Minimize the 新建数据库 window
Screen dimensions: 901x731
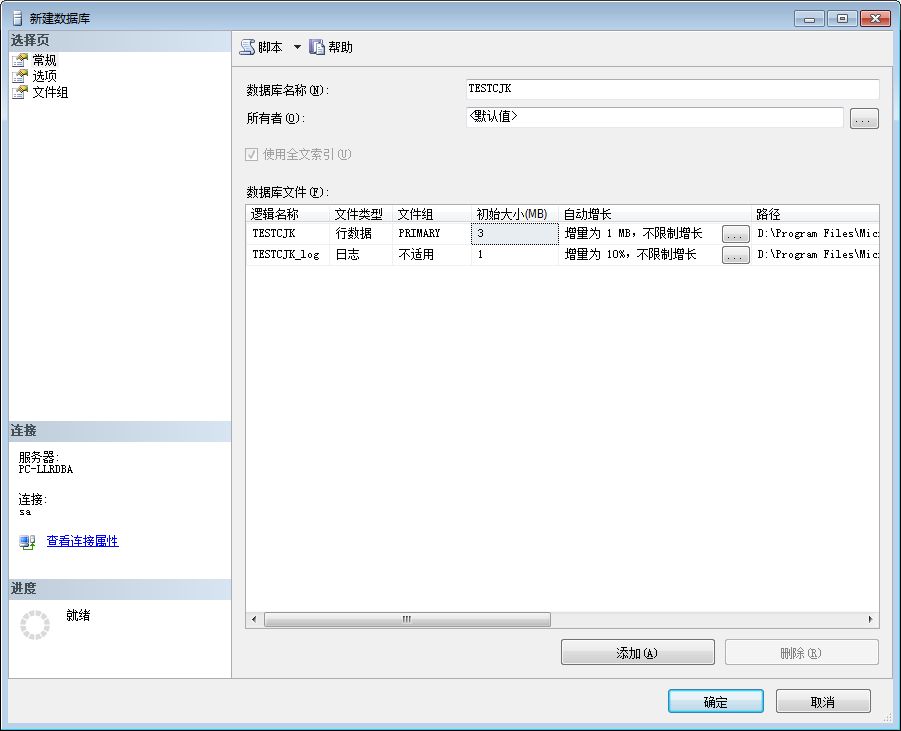pos(810,19)
